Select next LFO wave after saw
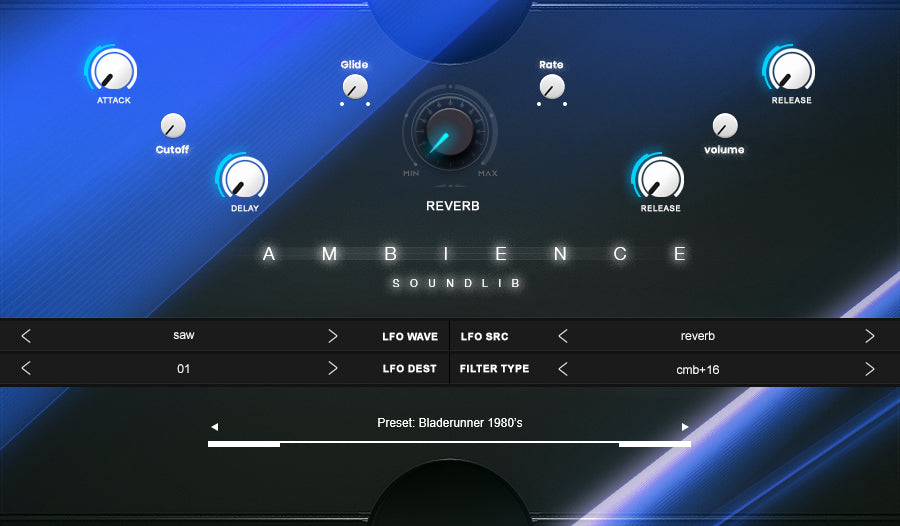Image resolution: width=900 pixels, height=526 pixels. (x=332, y=336)
